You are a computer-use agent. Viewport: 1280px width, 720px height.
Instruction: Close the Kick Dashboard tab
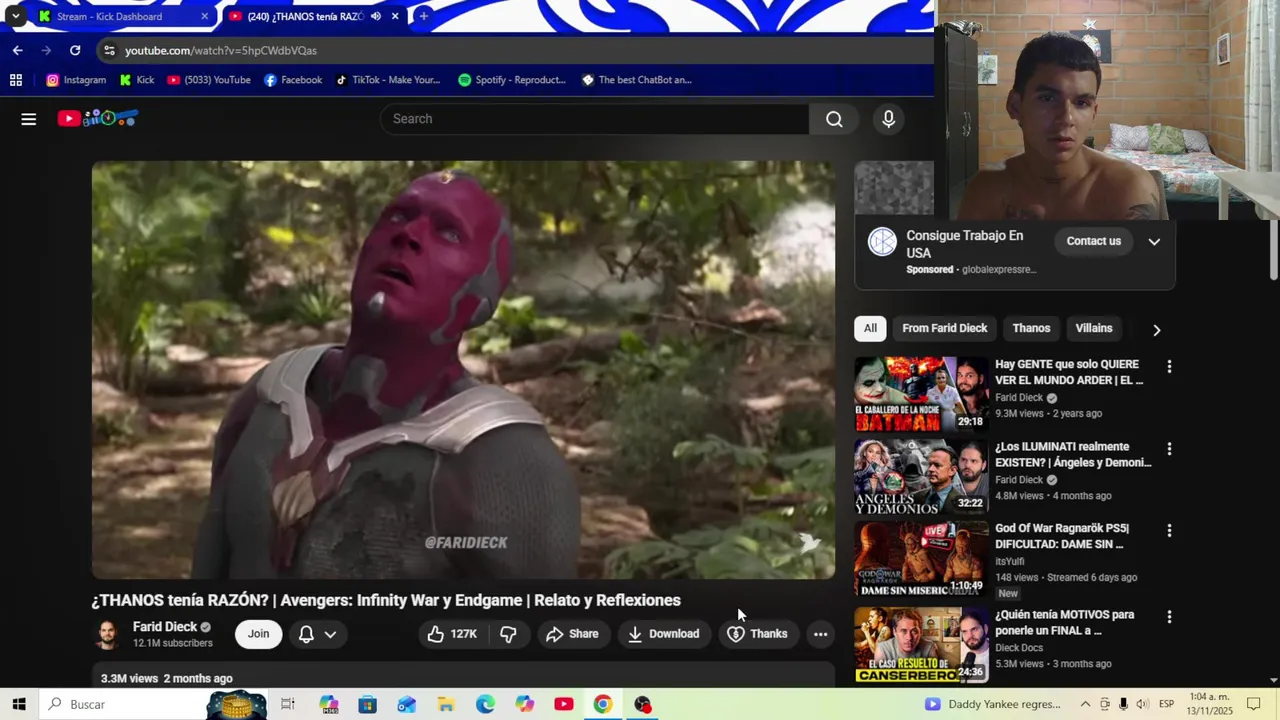[x=204, y=16]
